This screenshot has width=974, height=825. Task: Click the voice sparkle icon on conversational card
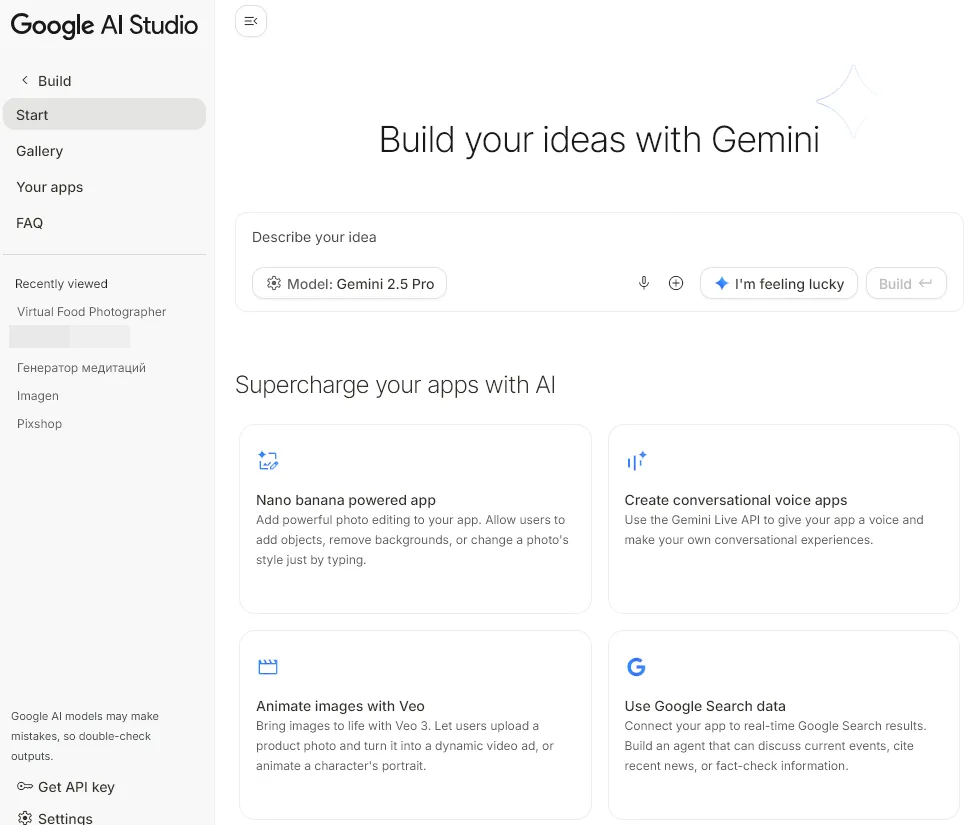point(636,461)
